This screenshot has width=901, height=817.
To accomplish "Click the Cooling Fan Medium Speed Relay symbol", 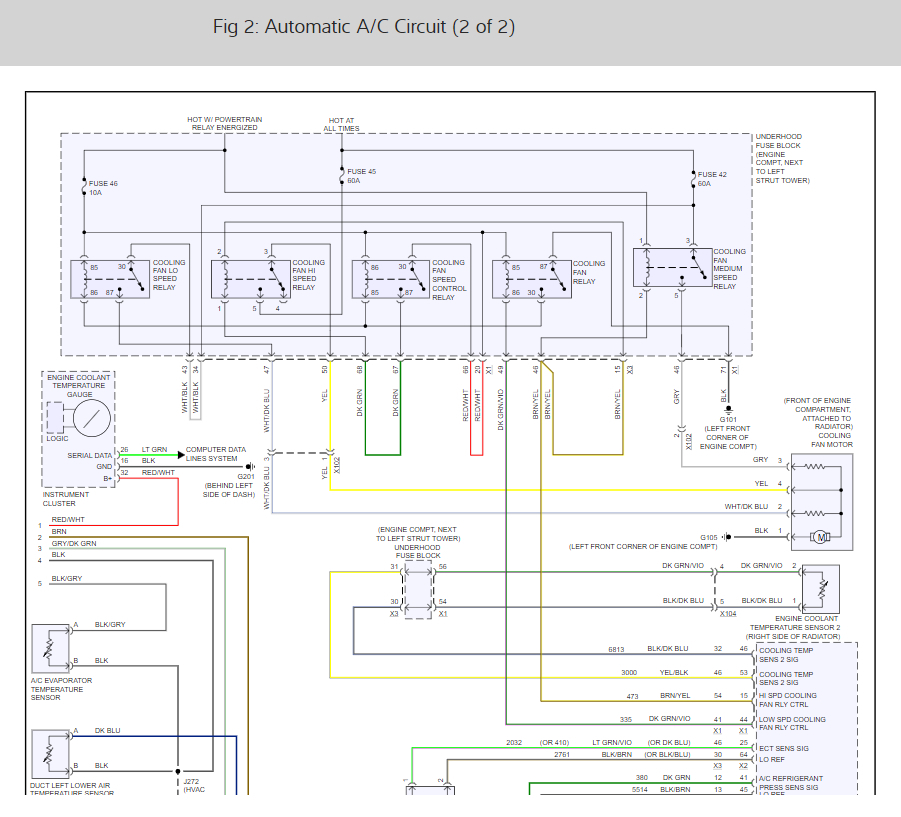I will 672,267.
